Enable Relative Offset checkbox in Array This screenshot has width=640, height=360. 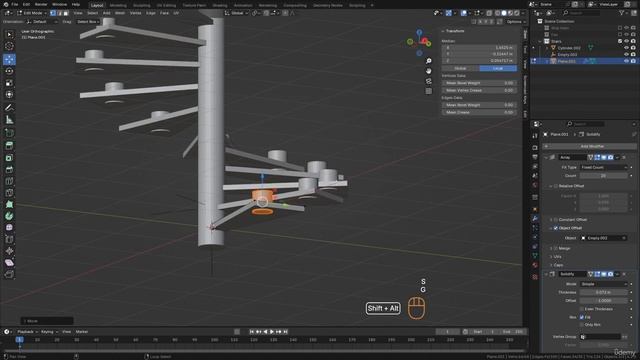point(556,186)
